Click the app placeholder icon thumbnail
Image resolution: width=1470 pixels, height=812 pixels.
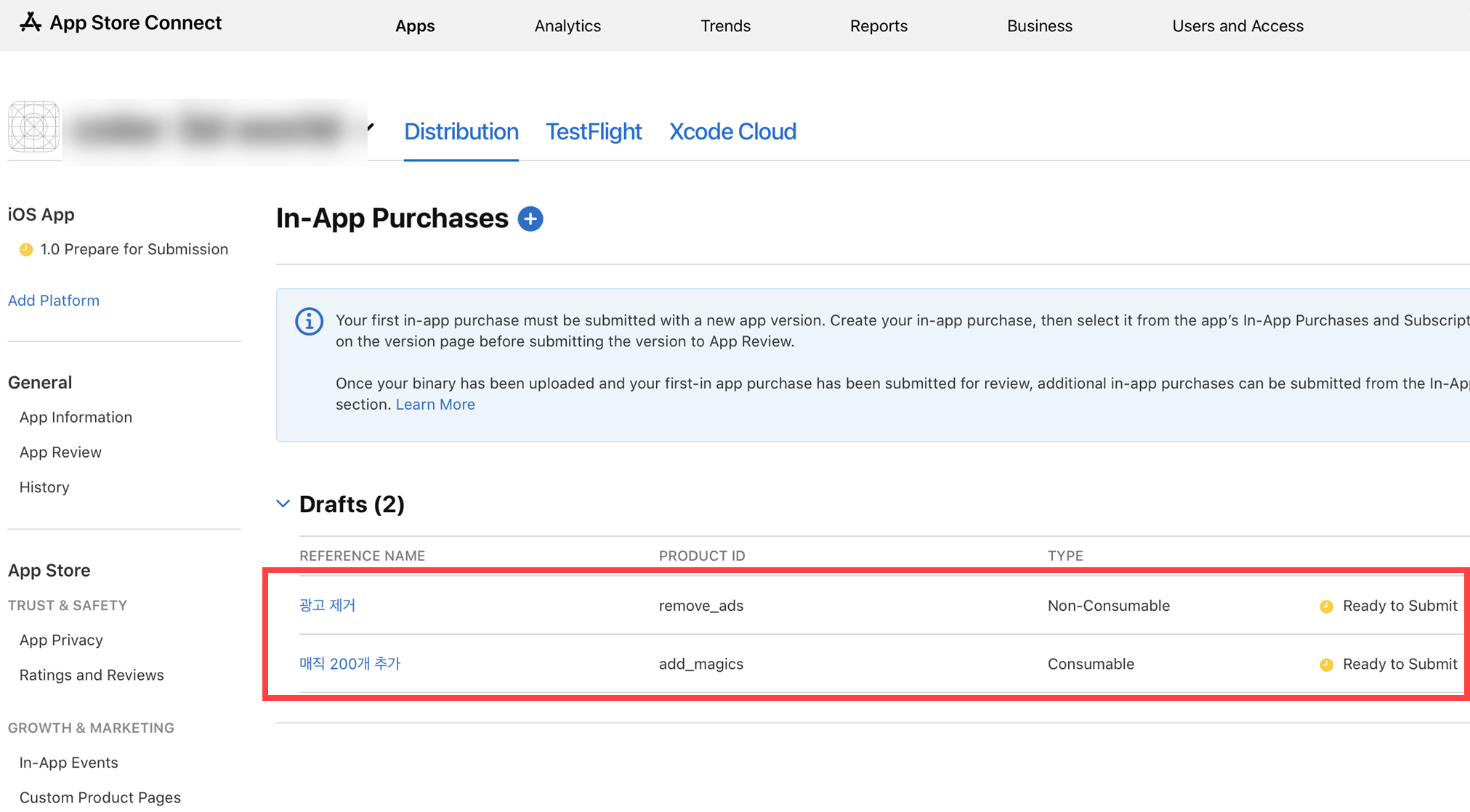point(33,127)
